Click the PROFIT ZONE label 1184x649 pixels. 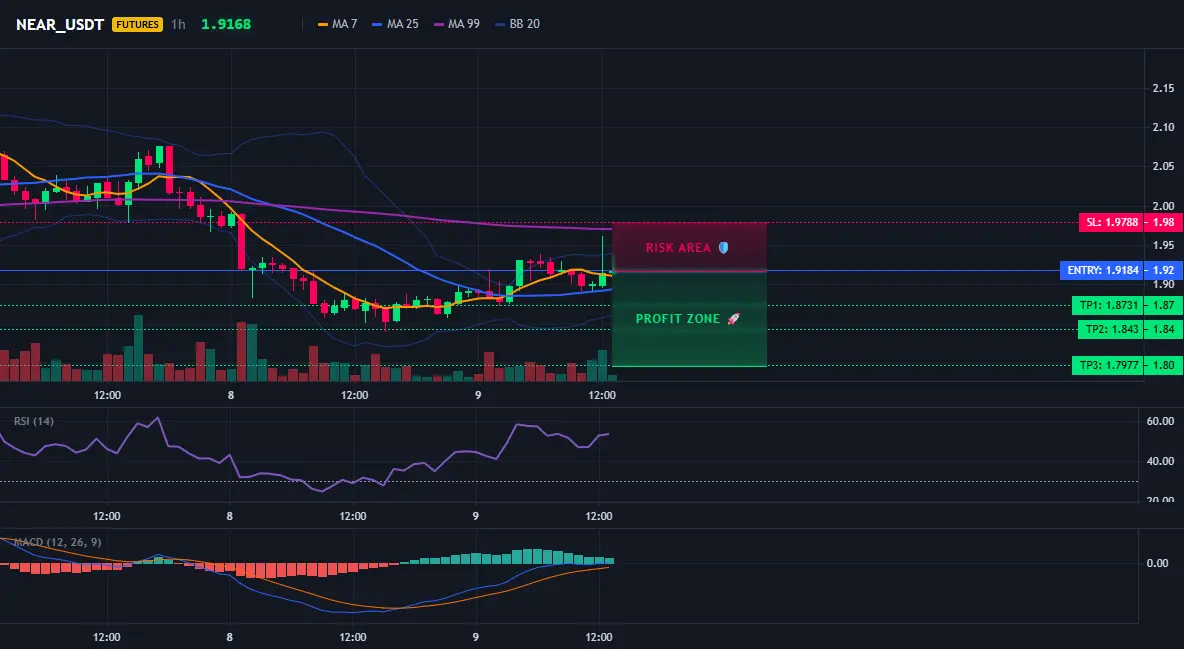[x=677, y=319]
